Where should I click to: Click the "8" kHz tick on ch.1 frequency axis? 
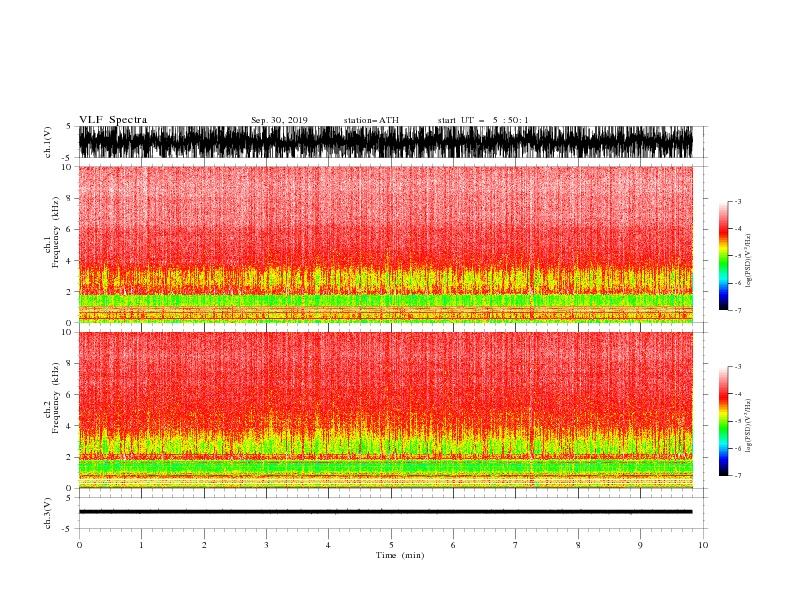70,198
